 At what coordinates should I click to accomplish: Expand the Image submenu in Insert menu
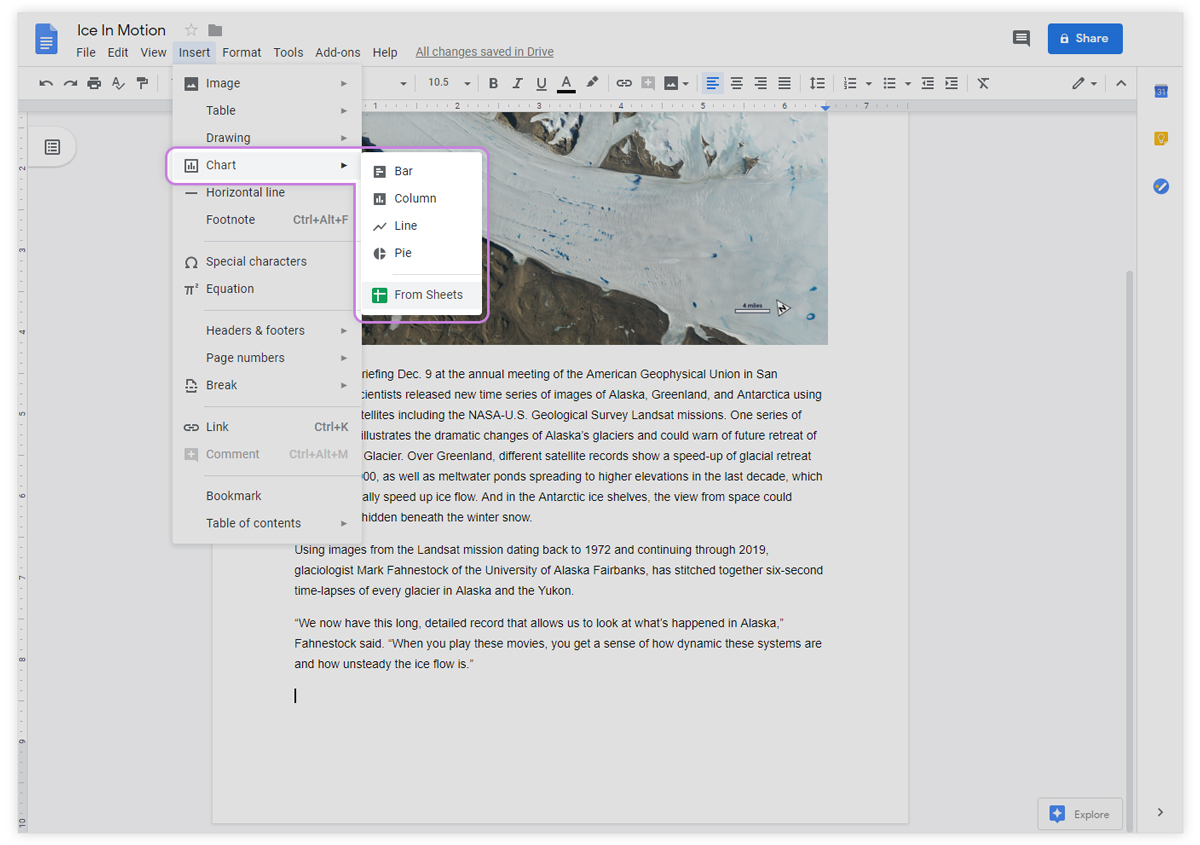[x=267, y=83]
